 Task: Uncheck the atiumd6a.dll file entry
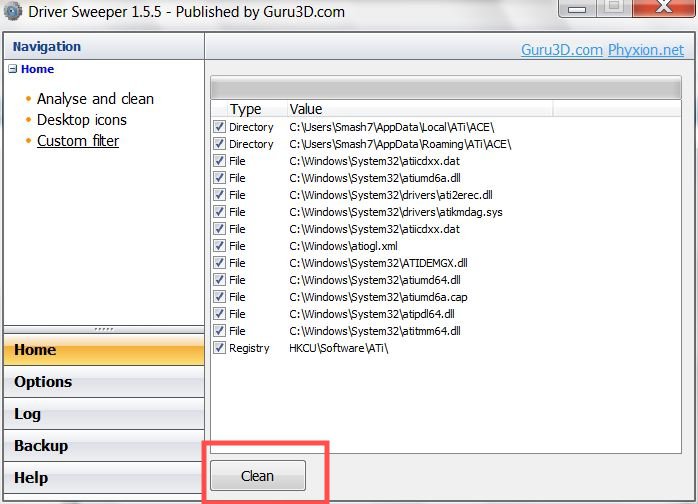click(x=219, y=177)
